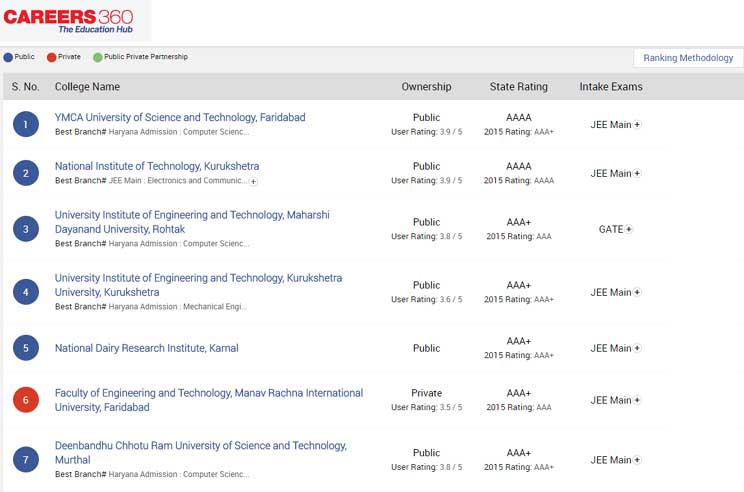Expand intake exams for Kurukshetra University row
This screenshot has width=744, height=492.
[x=637, y=292]
